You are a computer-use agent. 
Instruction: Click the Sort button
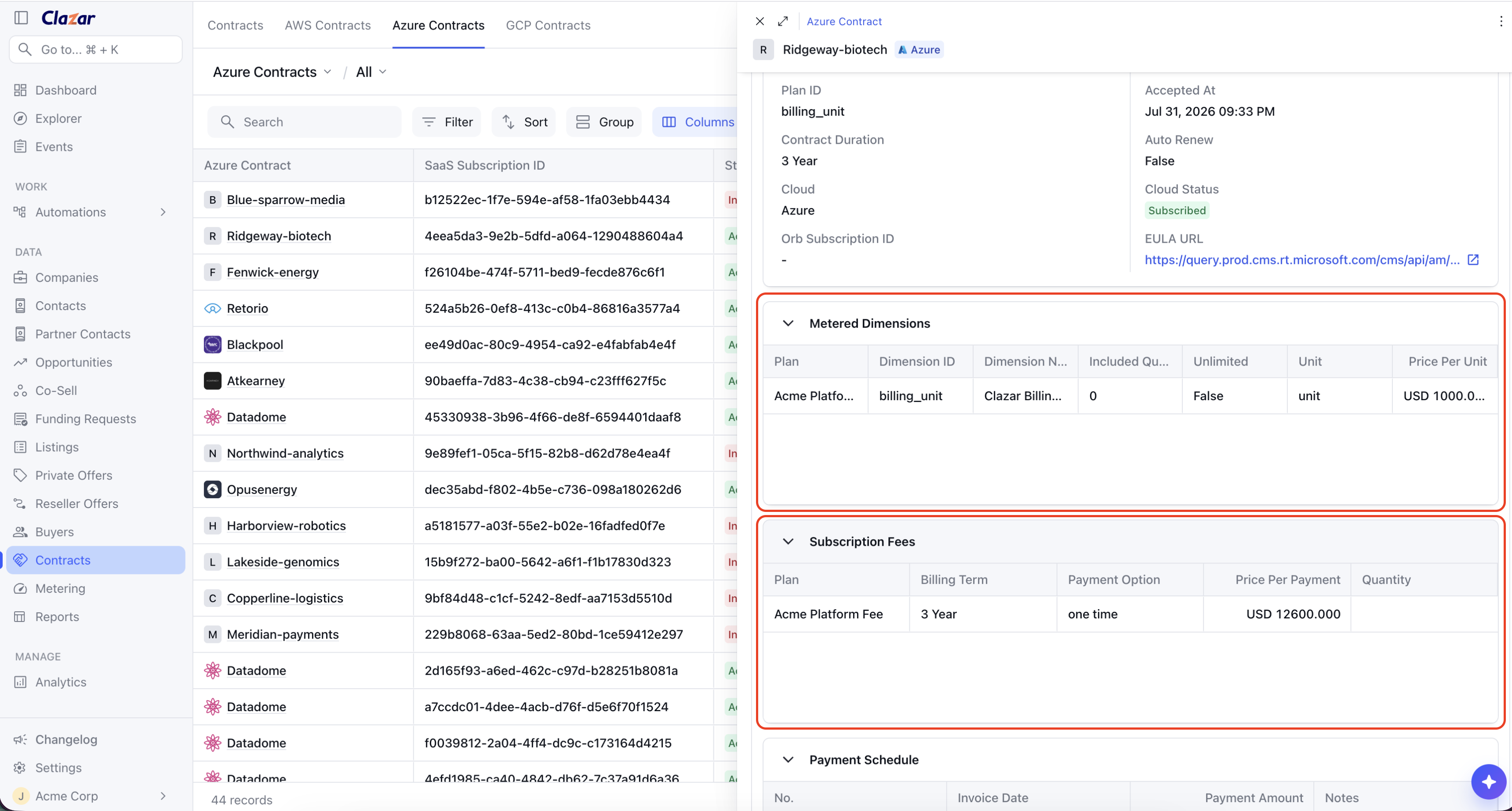tap(524, 121)
